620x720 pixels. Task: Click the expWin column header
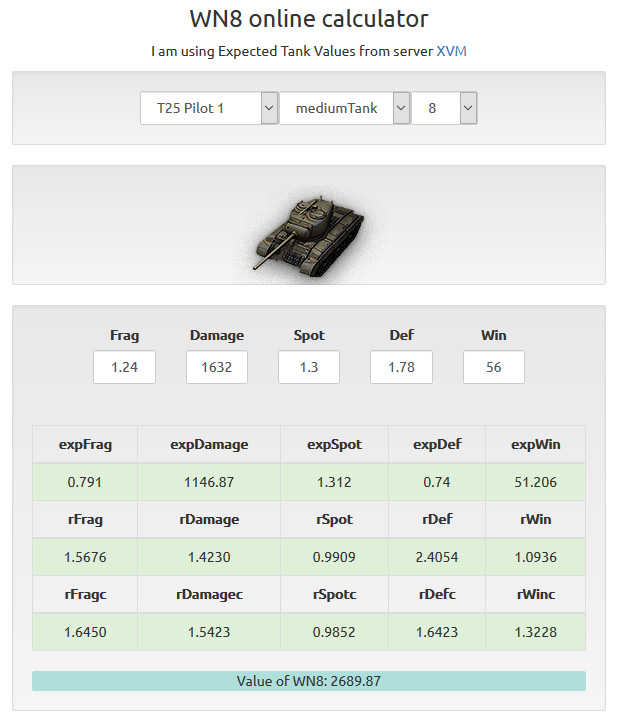coord(535,444)
